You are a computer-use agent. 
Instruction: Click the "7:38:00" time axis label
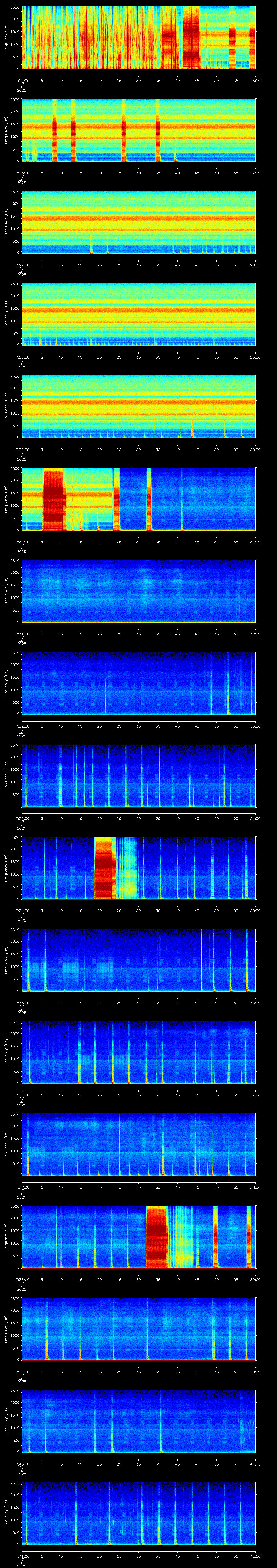point(21,1279)
